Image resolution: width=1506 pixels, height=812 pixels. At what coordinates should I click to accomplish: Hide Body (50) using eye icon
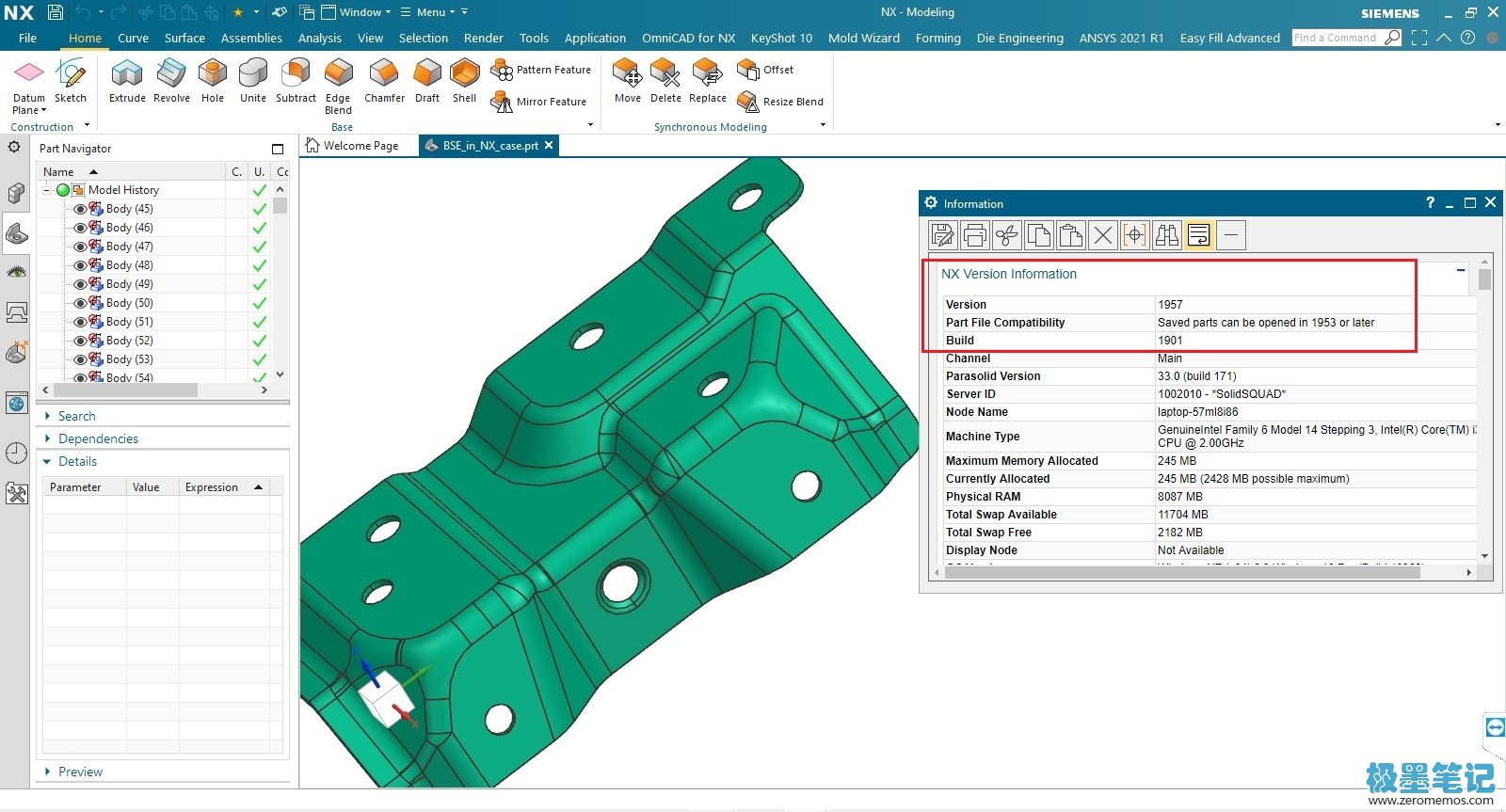point(80,303)
